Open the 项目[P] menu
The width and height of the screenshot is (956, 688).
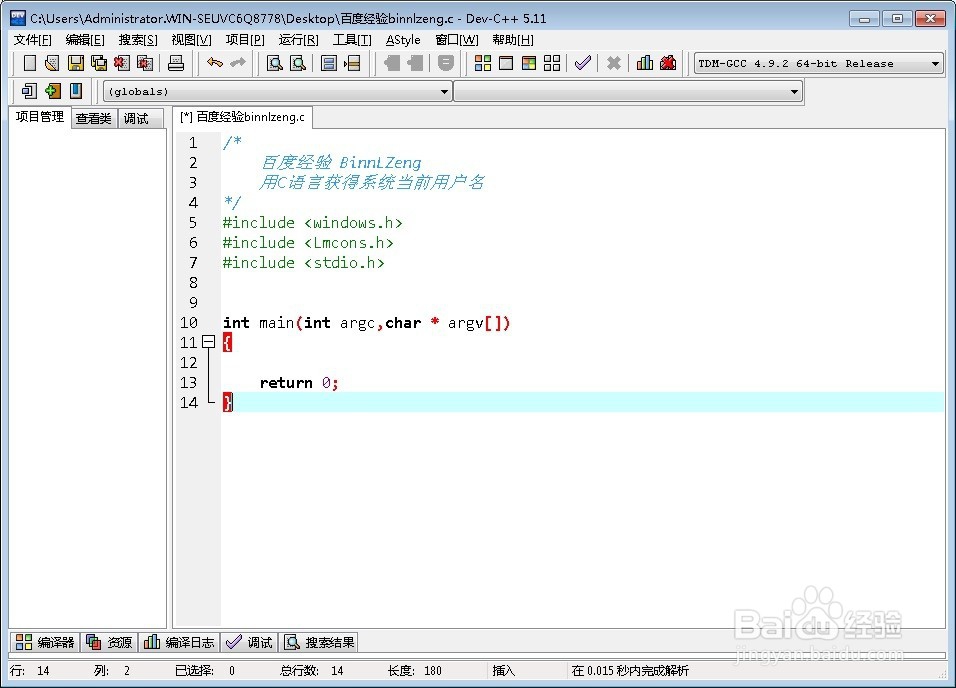click(245, 40)
